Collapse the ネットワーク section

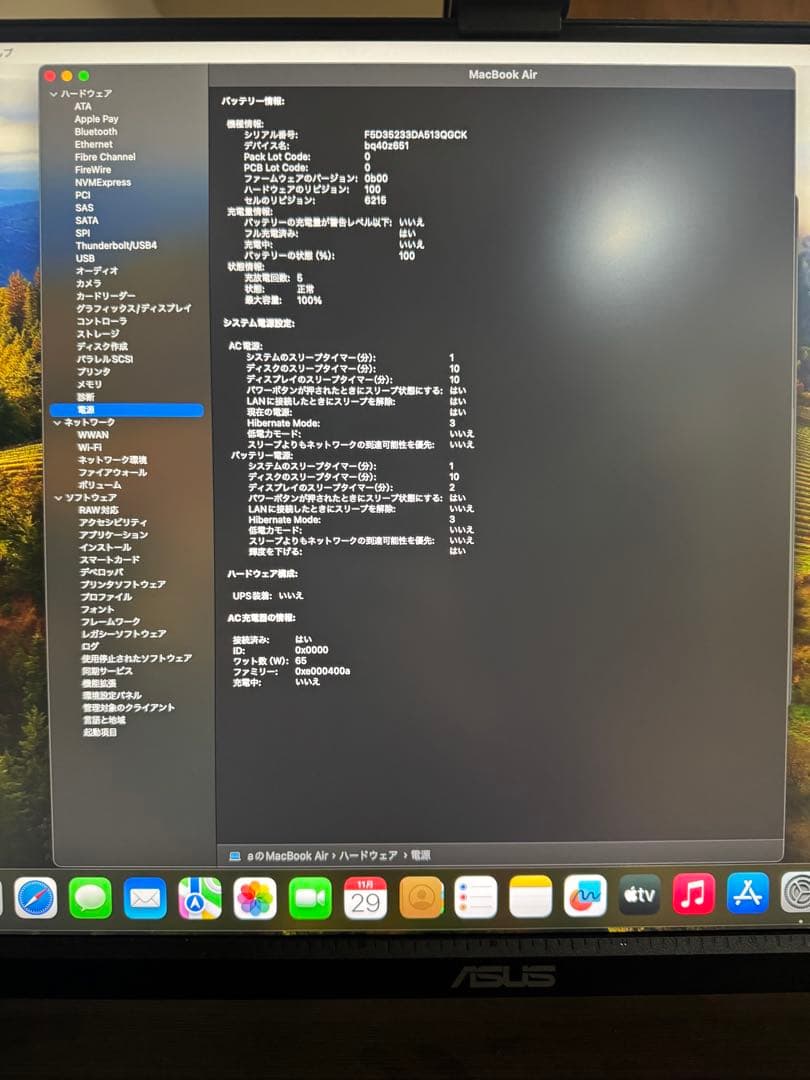pos(58,422)
